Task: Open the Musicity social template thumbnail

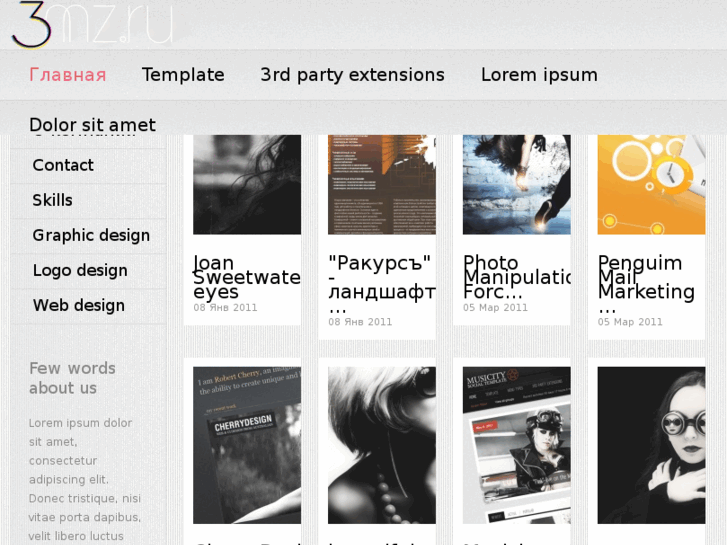Action: click(517, 445)
